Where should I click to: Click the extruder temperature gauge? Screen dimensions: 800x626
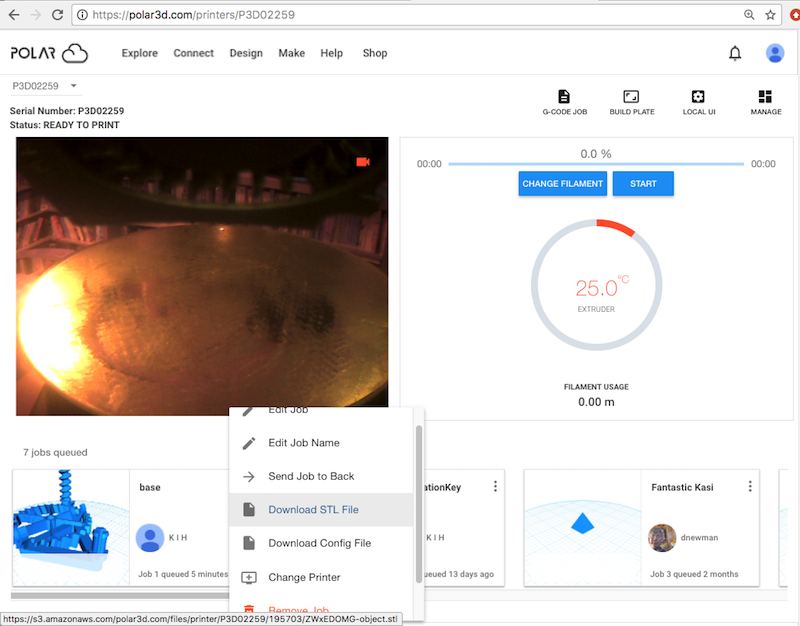point(596,285)
